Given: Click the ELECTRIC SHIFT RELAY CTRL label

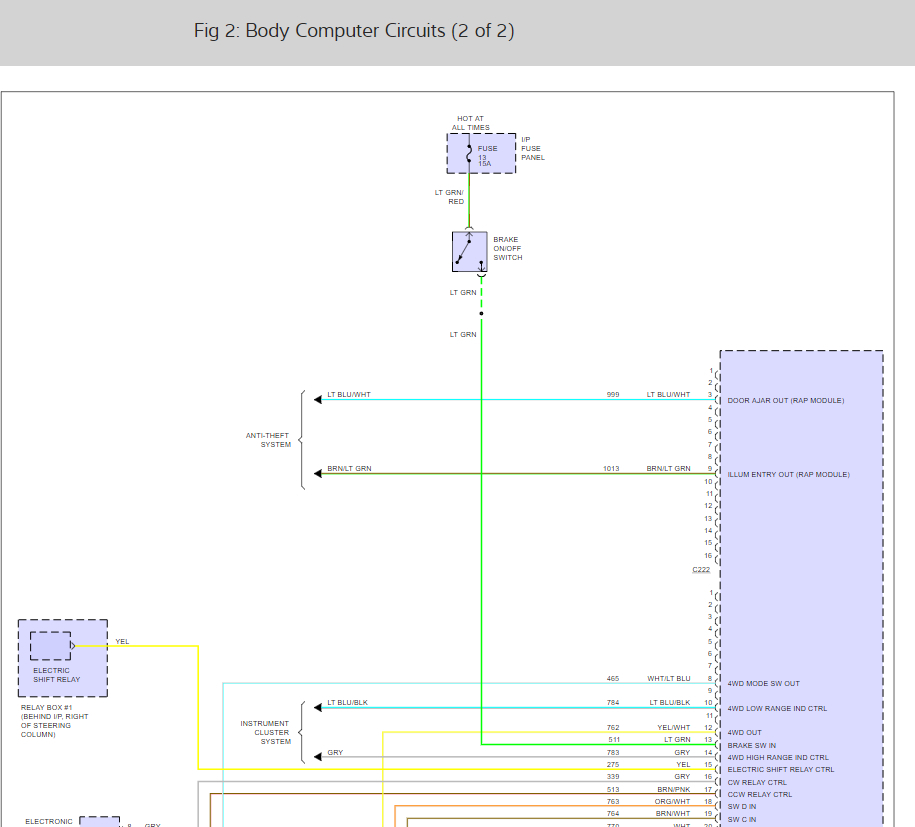Looking at the screenshot, I should coord(781,770).
